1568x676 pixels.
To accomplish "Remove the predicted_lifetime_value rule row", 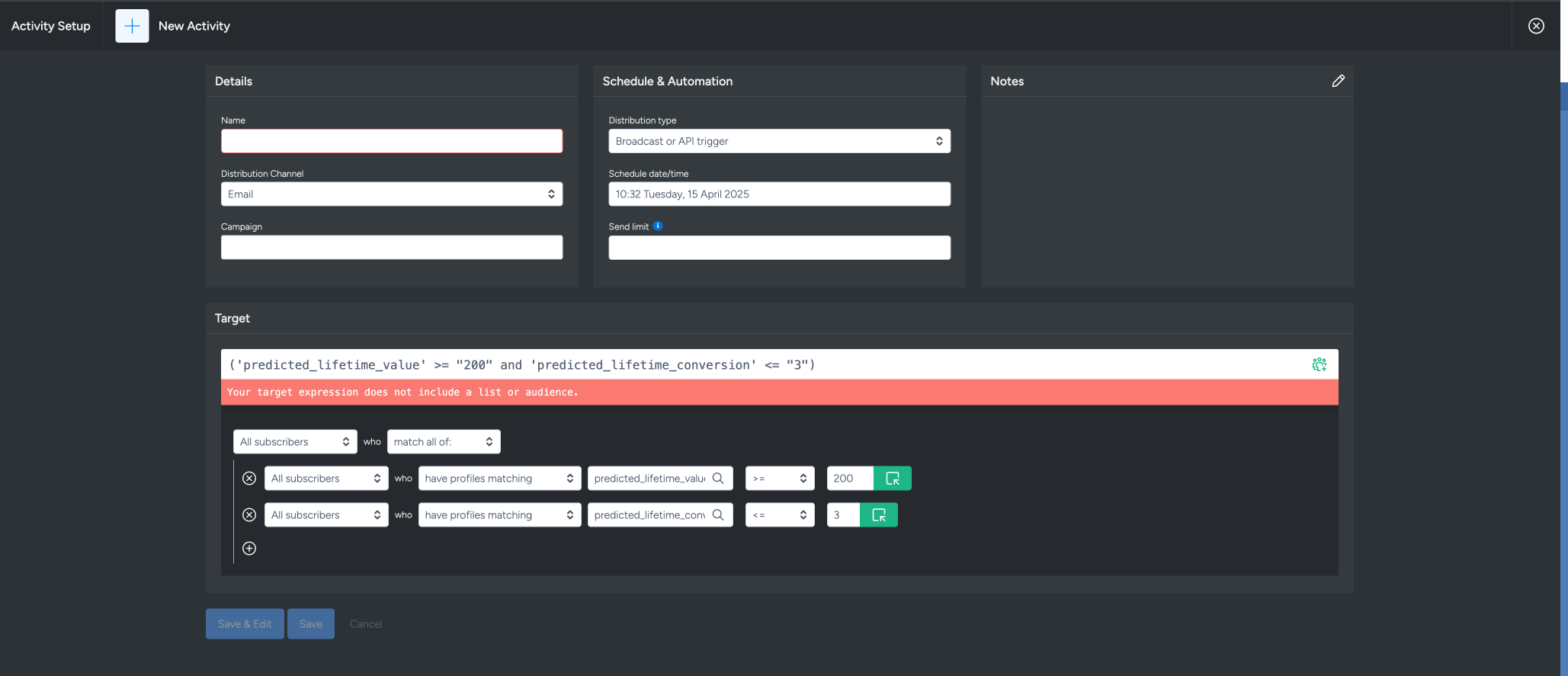I will click(249, 479).
